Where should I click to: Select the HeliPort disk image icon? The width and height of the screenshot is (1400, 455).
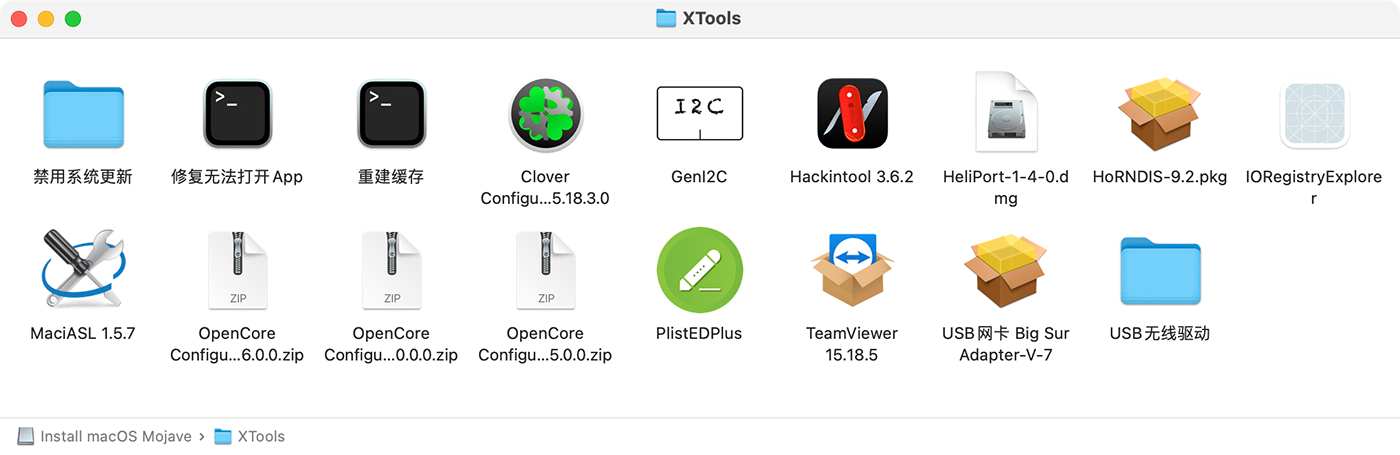[1006, 110]
